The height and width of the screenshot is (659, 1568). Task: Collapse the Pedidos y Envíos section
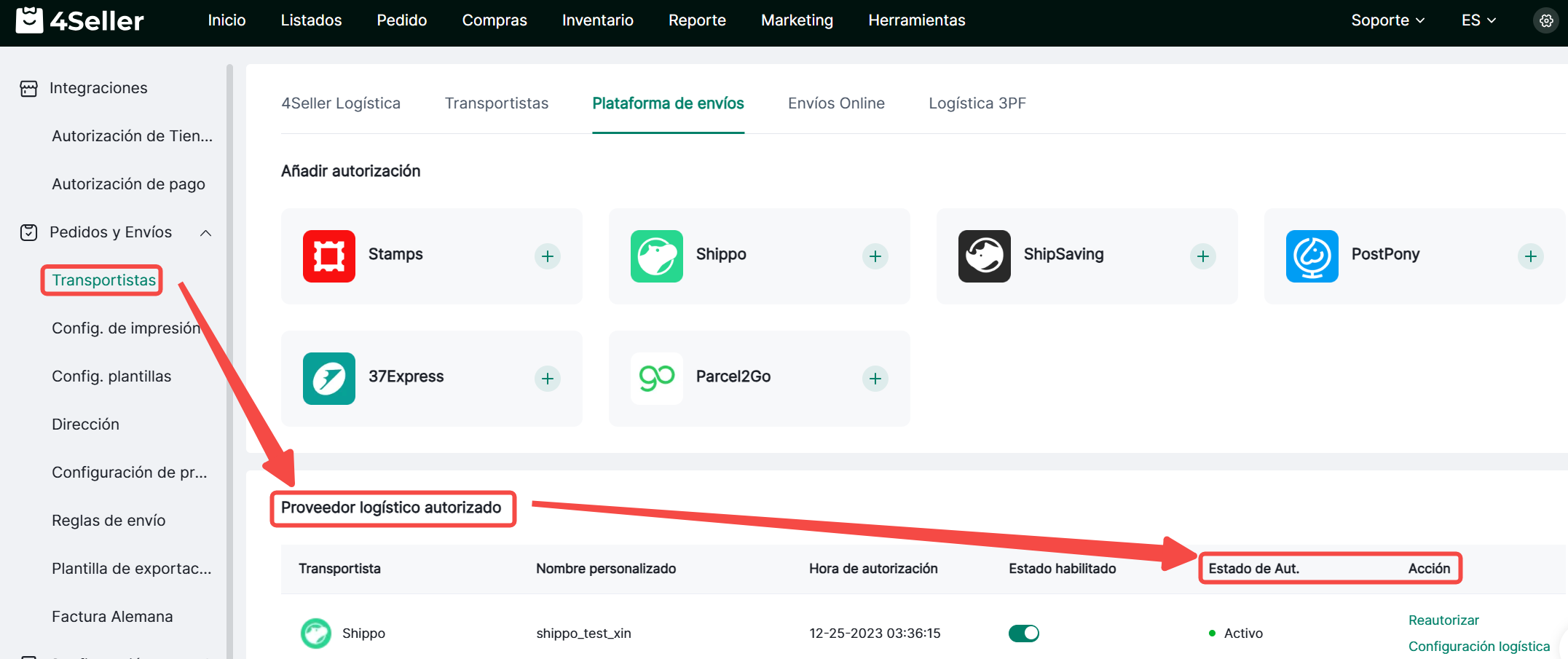pyautogui.click(x=205, y=233)
